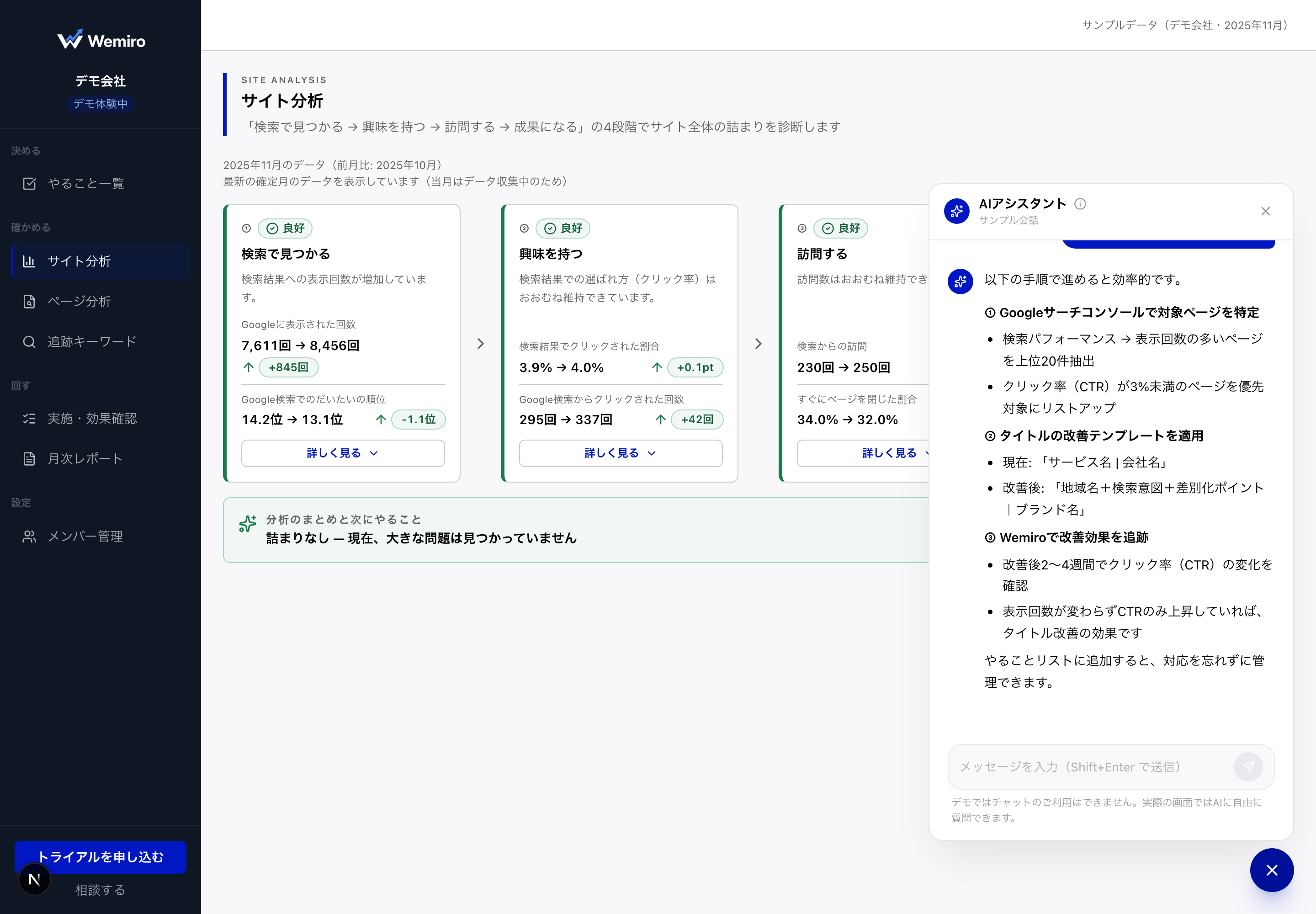Click chevron arrow after 検索で見つかる card
Image resolution: width=1316 pixels, height=914 pixels.
click(480, 344)
